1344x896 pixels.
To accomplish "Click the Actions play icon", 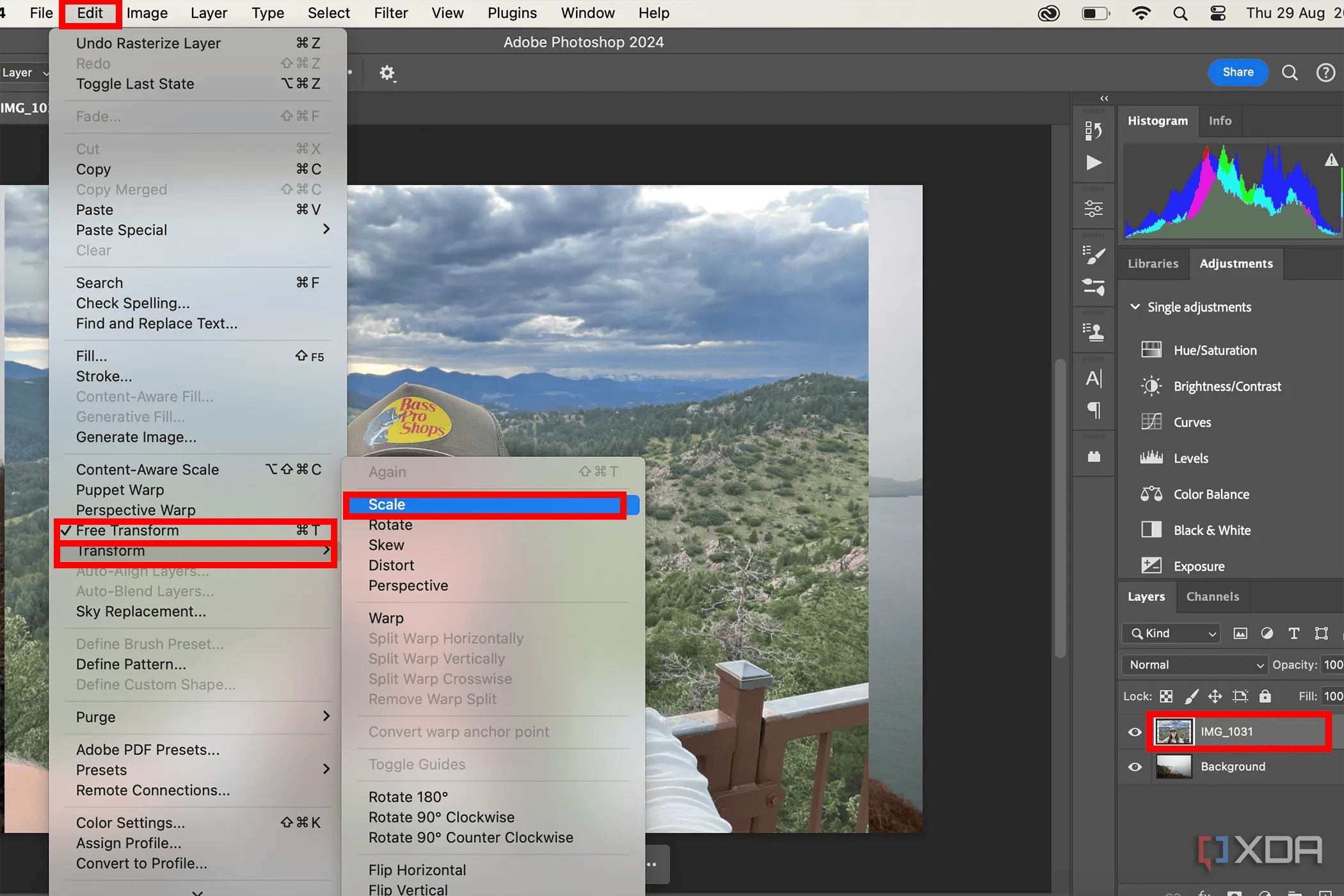I will (x=1094, y=163).
